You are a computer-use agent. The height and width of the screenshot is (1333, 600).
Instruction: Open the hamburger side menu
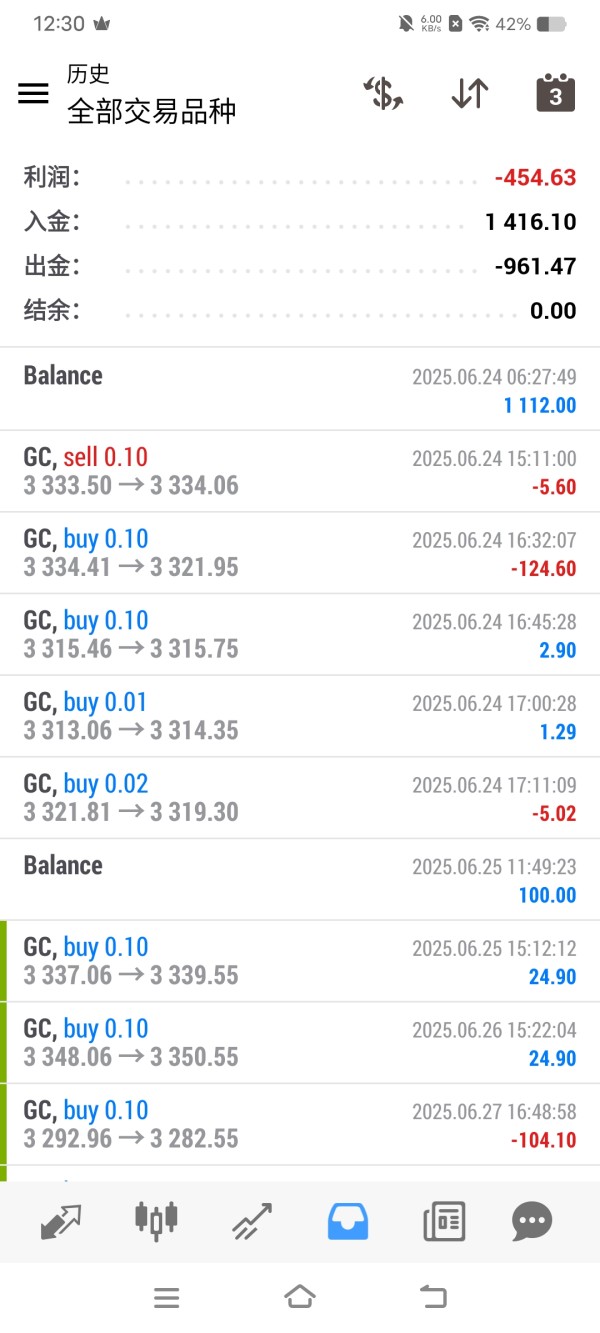[x=33, y=93]
